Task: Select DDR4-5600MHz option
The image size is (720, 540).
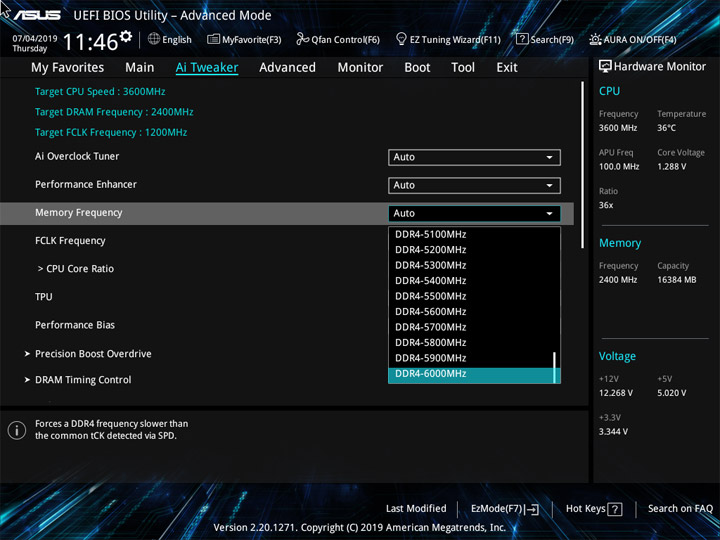Action: [x=471, y=312]
